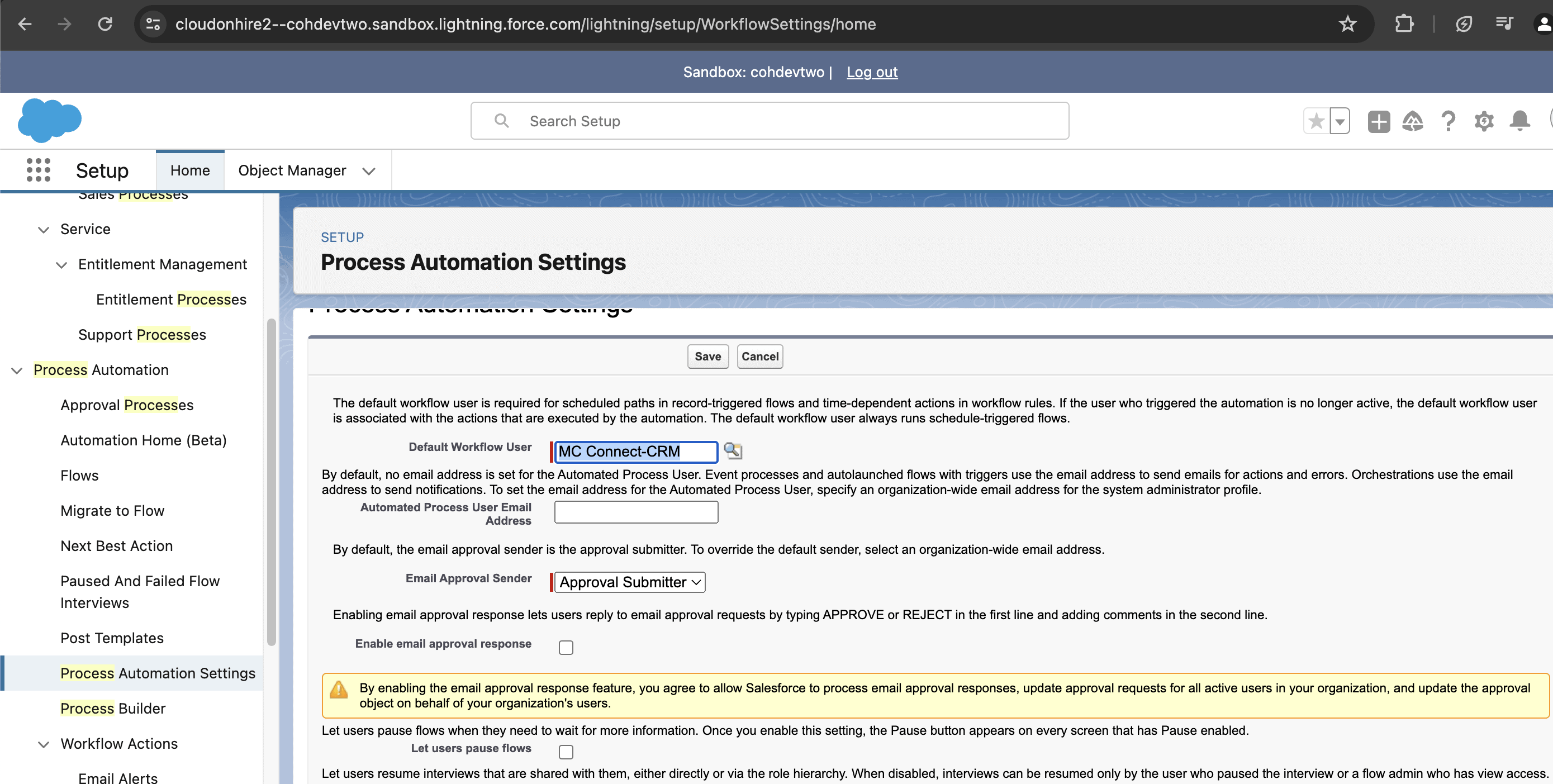
Task: Add this page to Favorites star
Action: 1317,121
